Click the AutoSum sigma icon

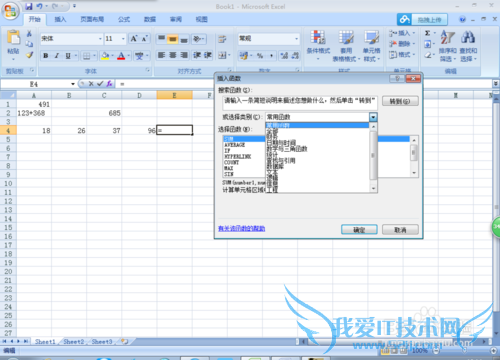pos(428,33)
